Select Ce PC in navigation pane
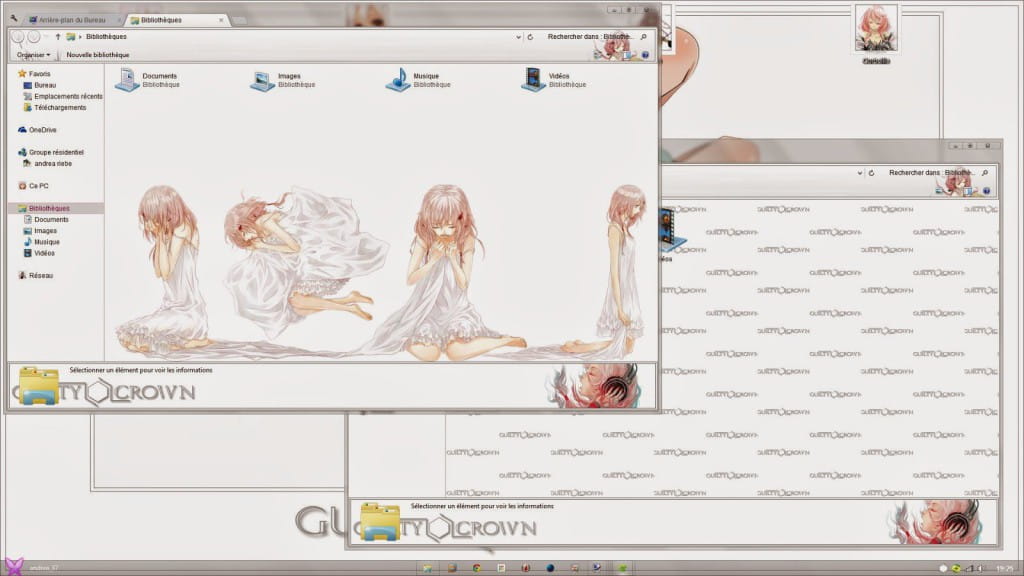 [38, 186]
